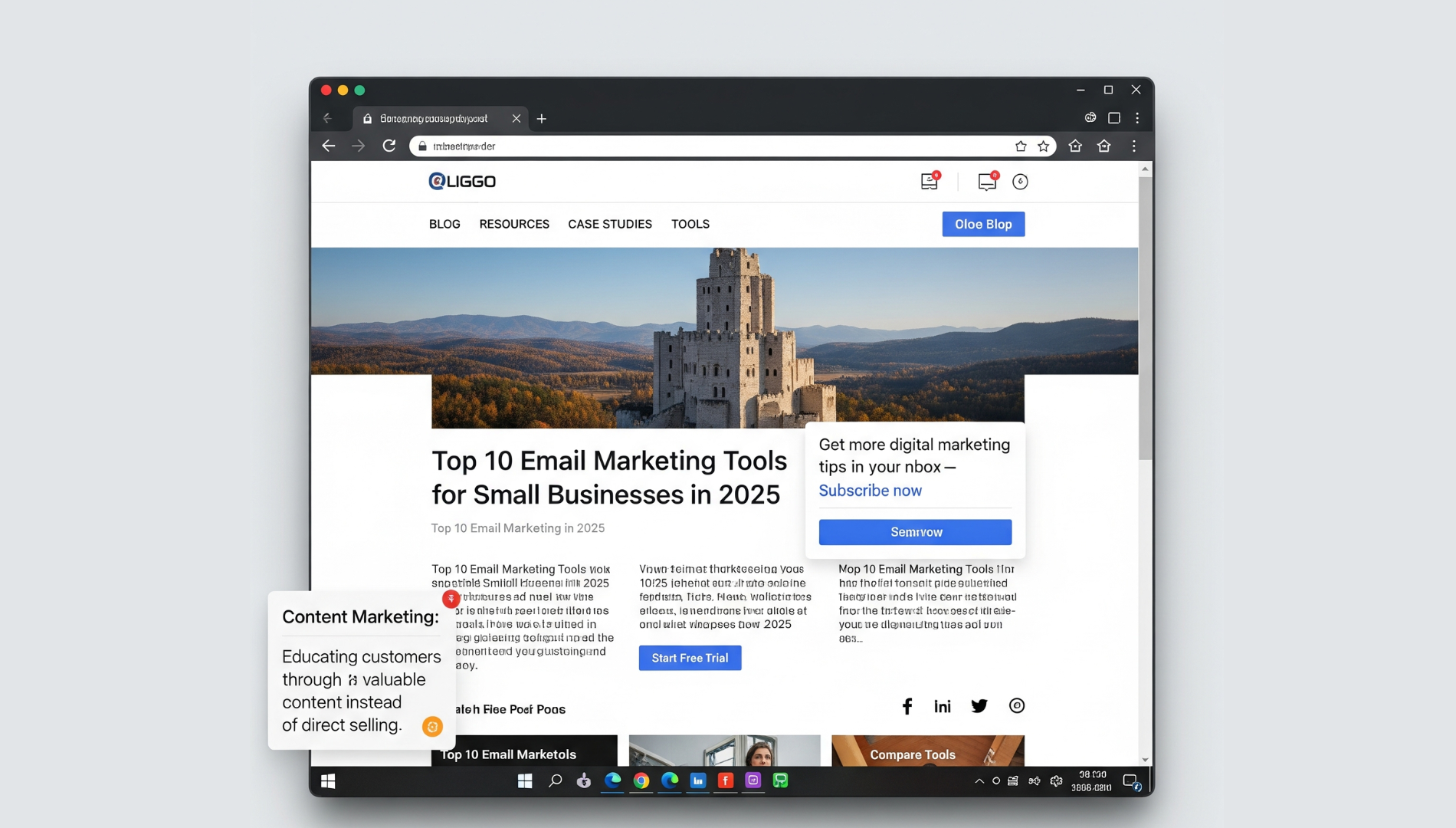Click the article title Top 10 Email Marketing Tools
The width and height of the screenshot is (1456, 828).
coord(609,477)
